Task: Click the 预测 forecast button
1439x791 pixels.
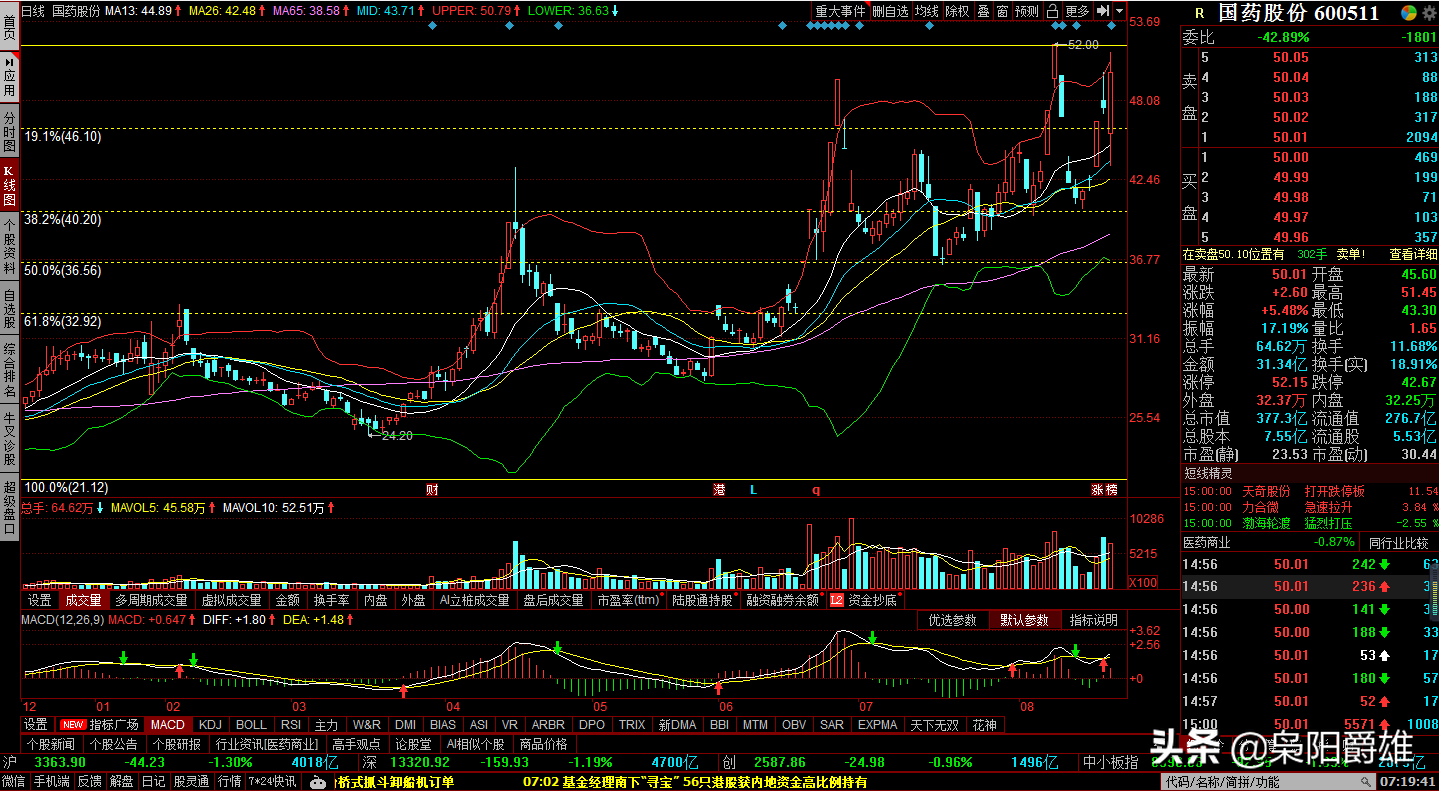Action: tap(1026, 11)
